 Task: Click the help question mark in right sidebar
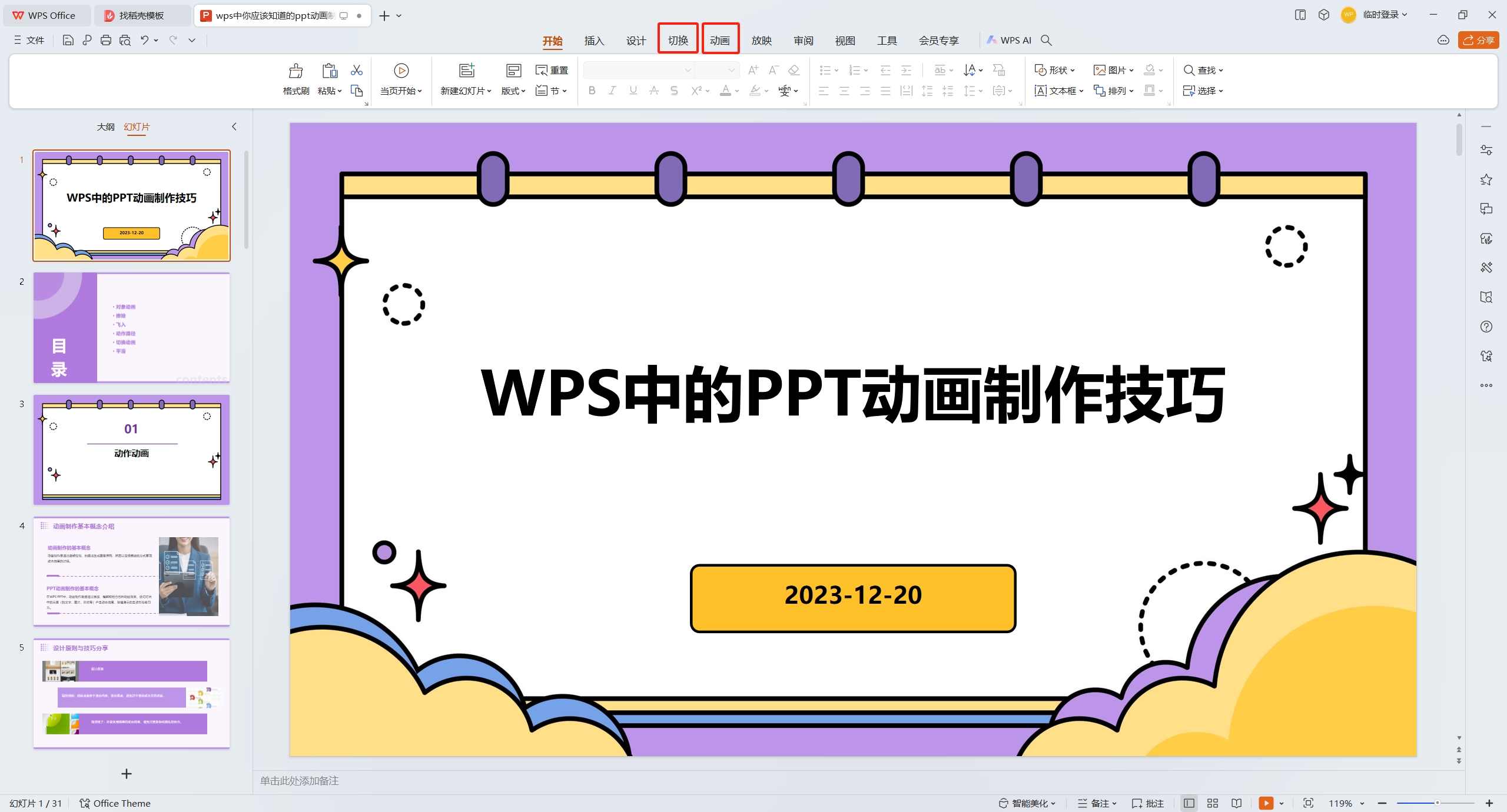1486,327
